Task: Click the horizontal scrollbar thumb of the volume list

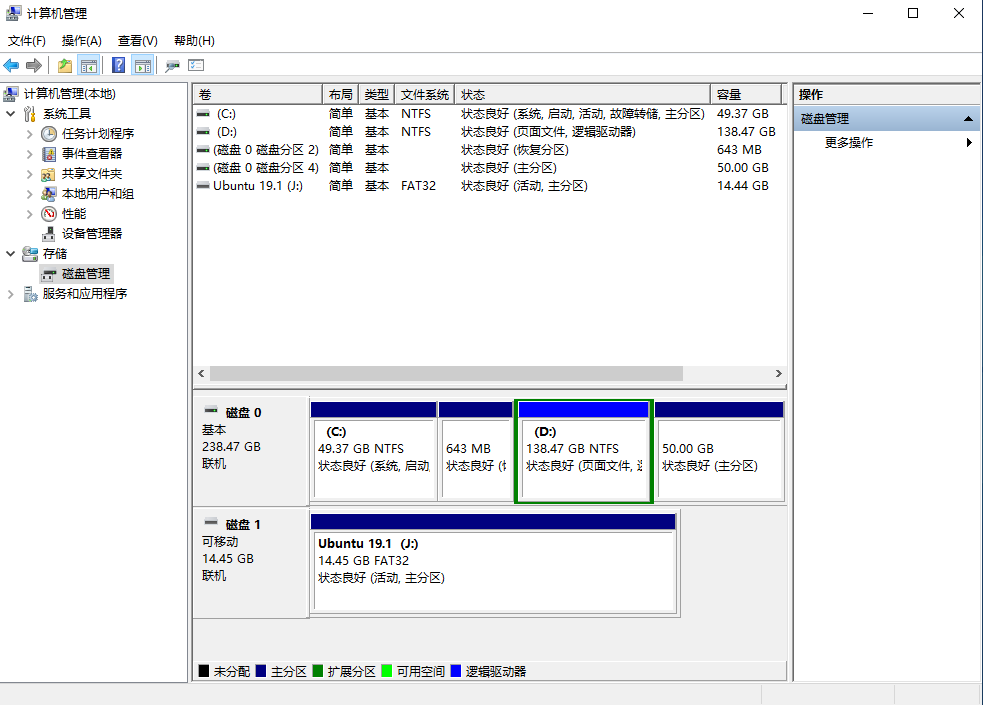Action: click(x=446, y=373)
